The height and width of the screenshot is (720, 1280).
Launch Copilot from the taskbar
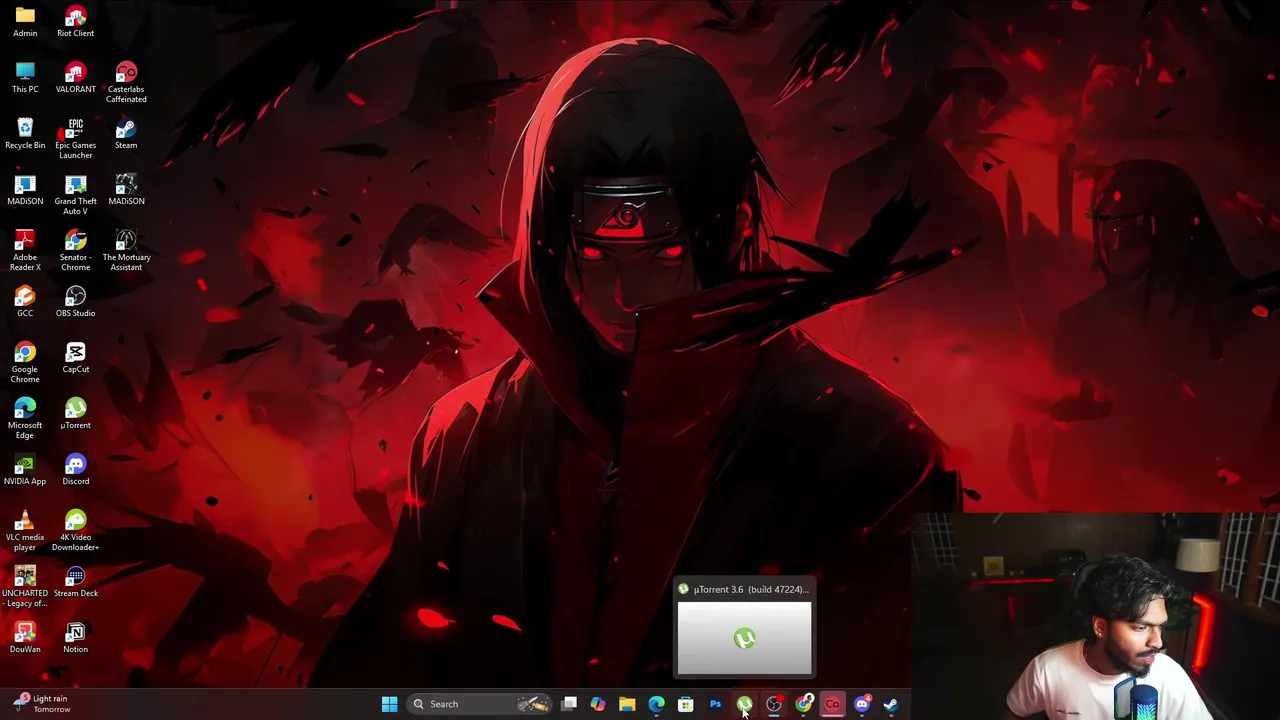[x=598, y=704]
